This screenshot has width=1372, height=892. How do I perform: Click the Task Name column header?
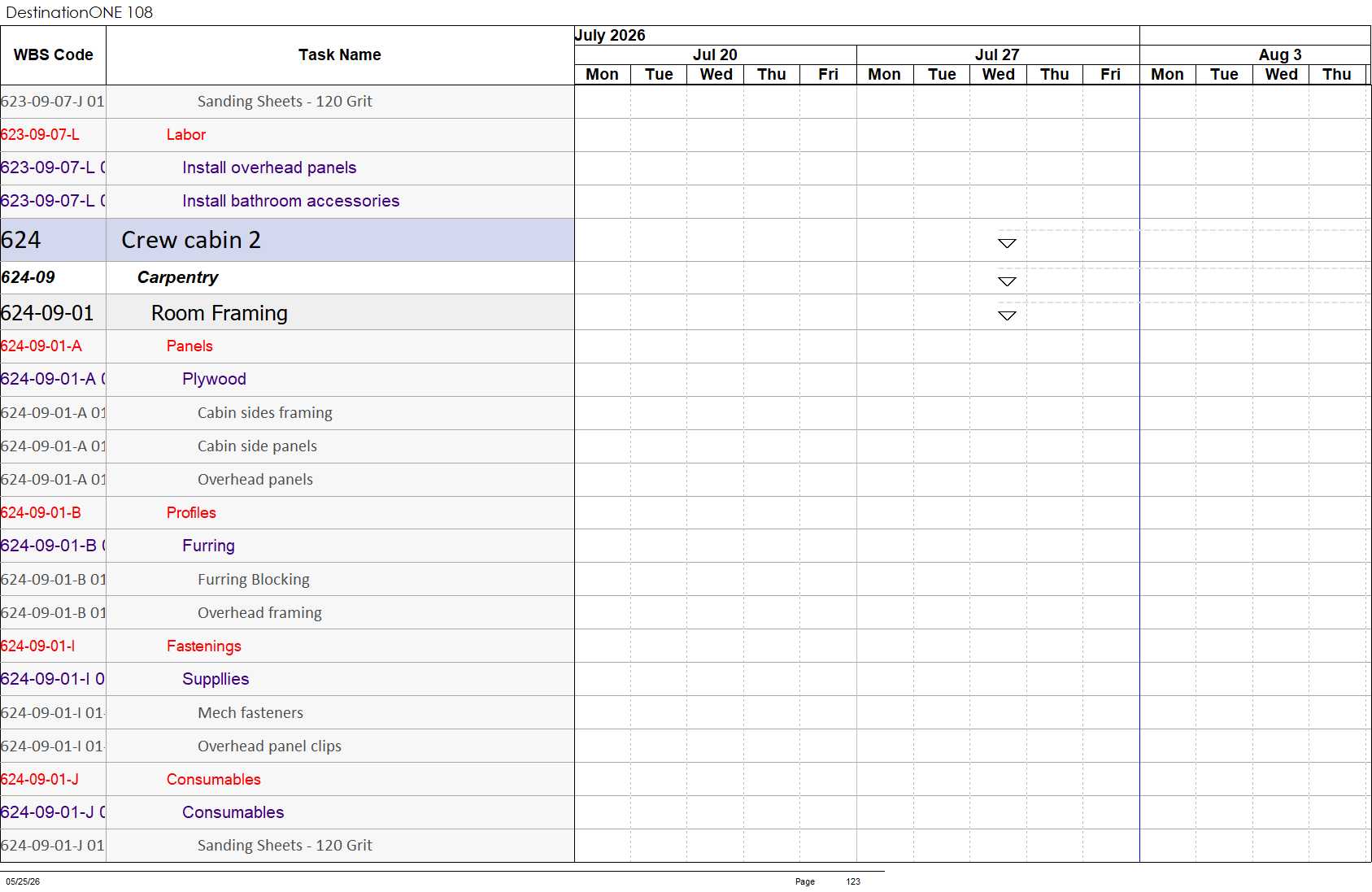[x=340, y=55]
